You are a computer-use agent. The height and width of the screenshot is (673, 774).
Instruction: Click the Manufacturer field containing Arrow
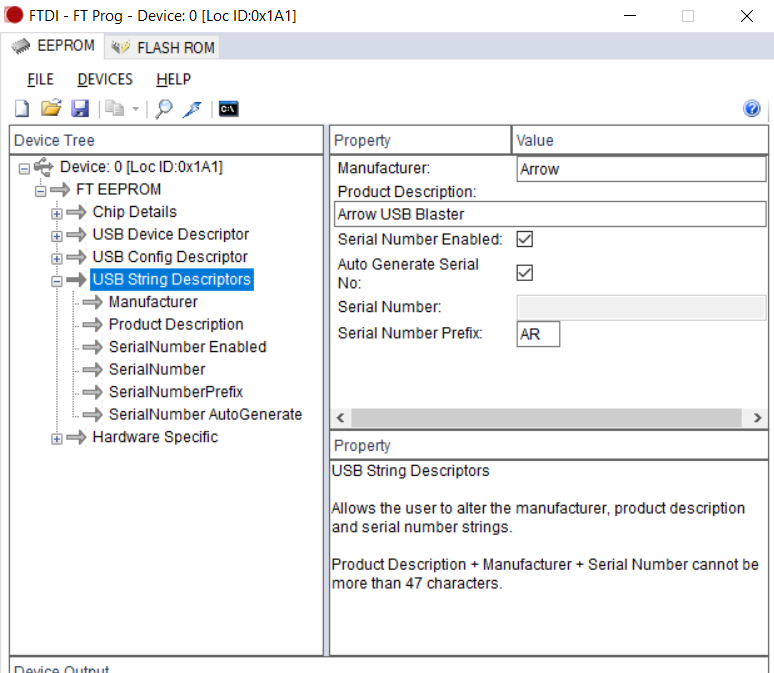641,169
